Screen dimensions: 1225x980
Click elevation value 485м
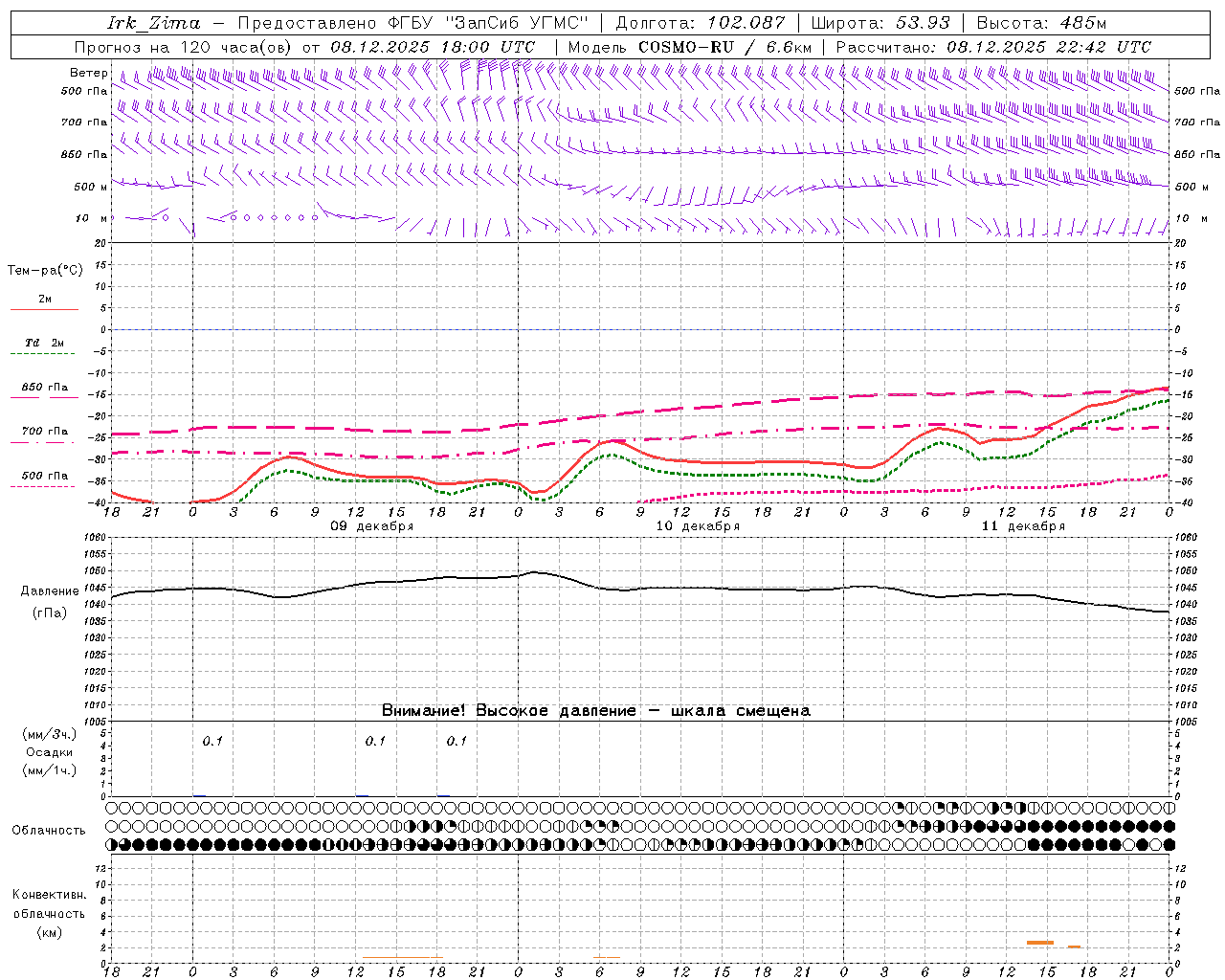tap(1085, 23)
